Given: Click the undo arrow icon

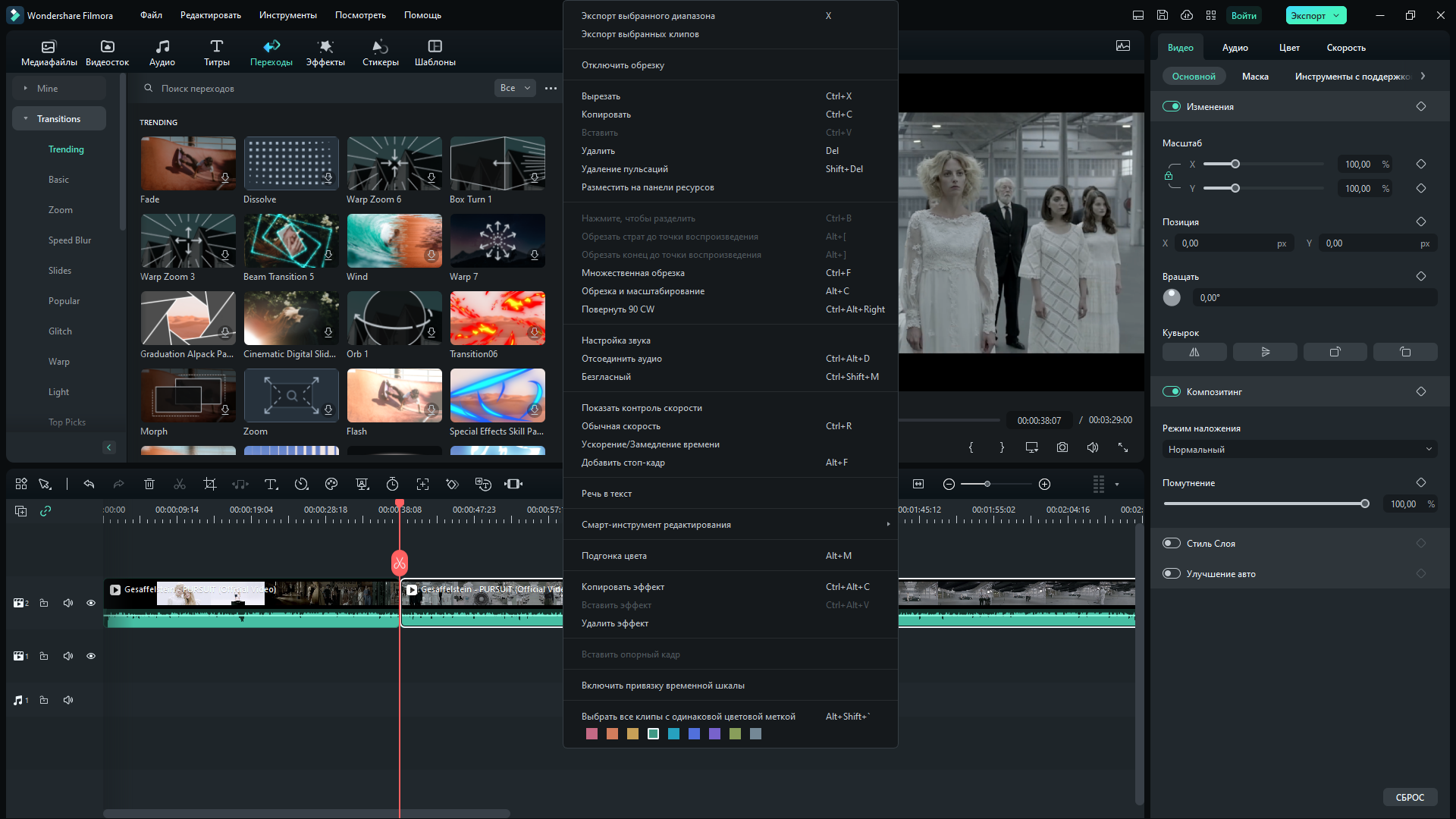Looking at the screenshot, I should click(x=89, y=484).
